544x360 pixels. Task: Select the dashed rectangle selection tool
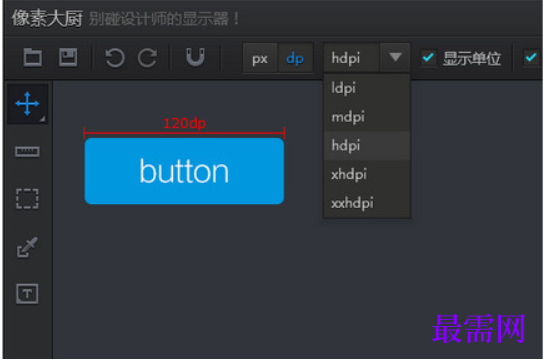(x=27, y=199)
